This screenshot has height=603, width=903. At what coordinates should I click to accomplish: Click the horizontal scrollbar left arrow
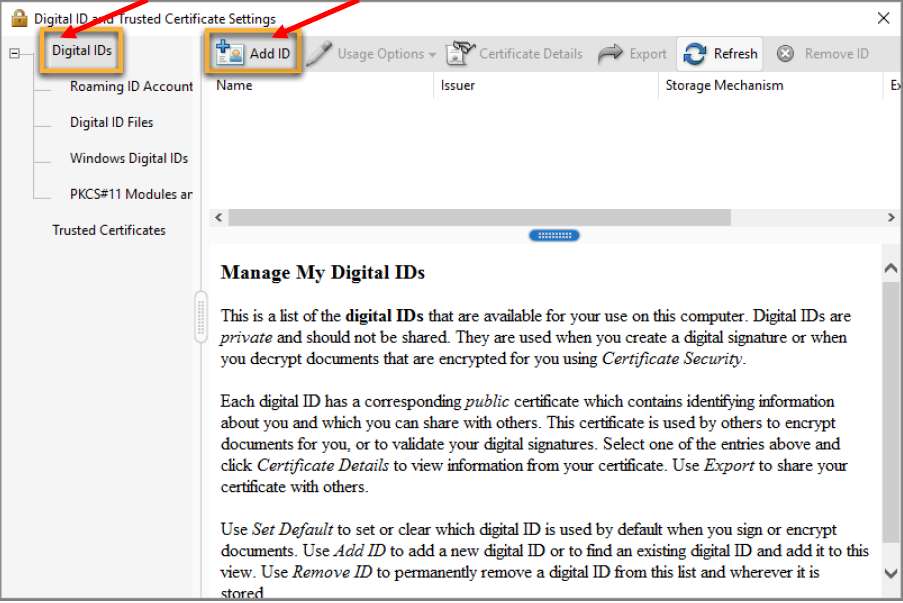coord(218,217)
